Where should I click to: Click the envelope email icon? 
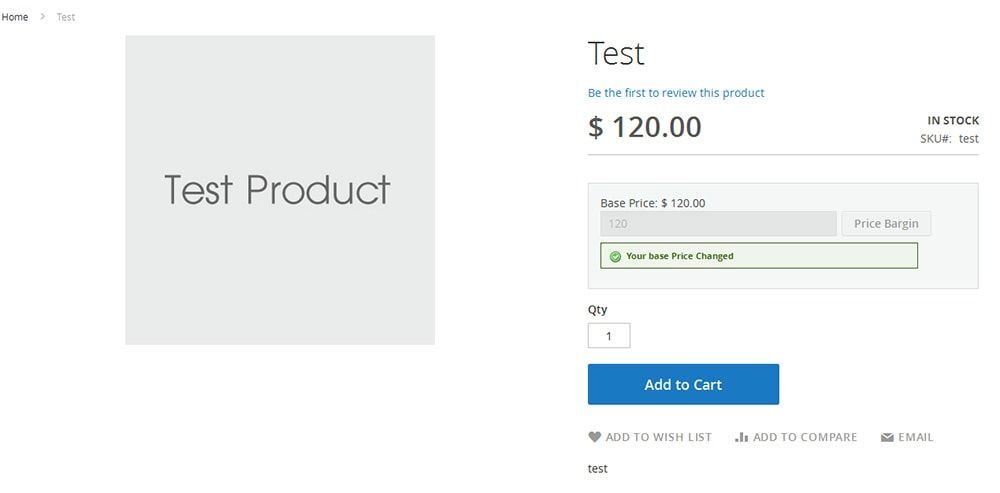coord(887,438)
